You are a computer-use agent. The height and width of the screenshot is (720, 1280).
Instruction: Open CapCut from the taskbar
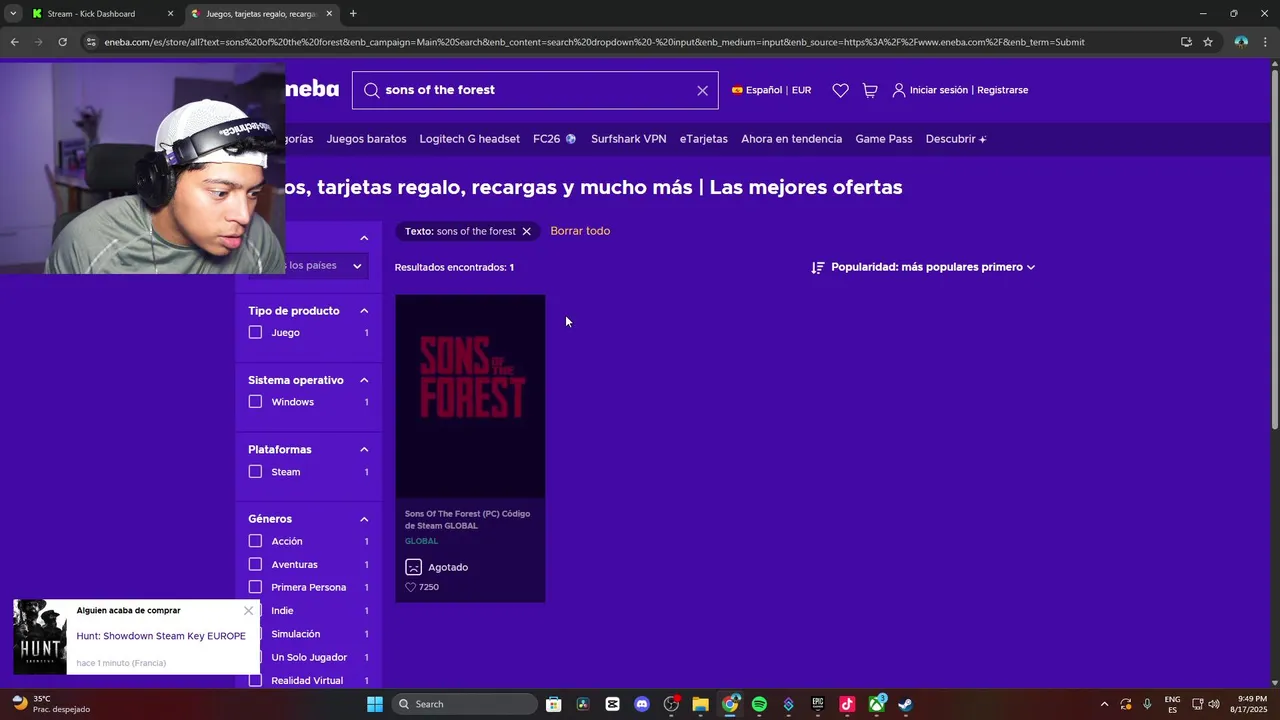pyautogui.click(x=612, y=704)
